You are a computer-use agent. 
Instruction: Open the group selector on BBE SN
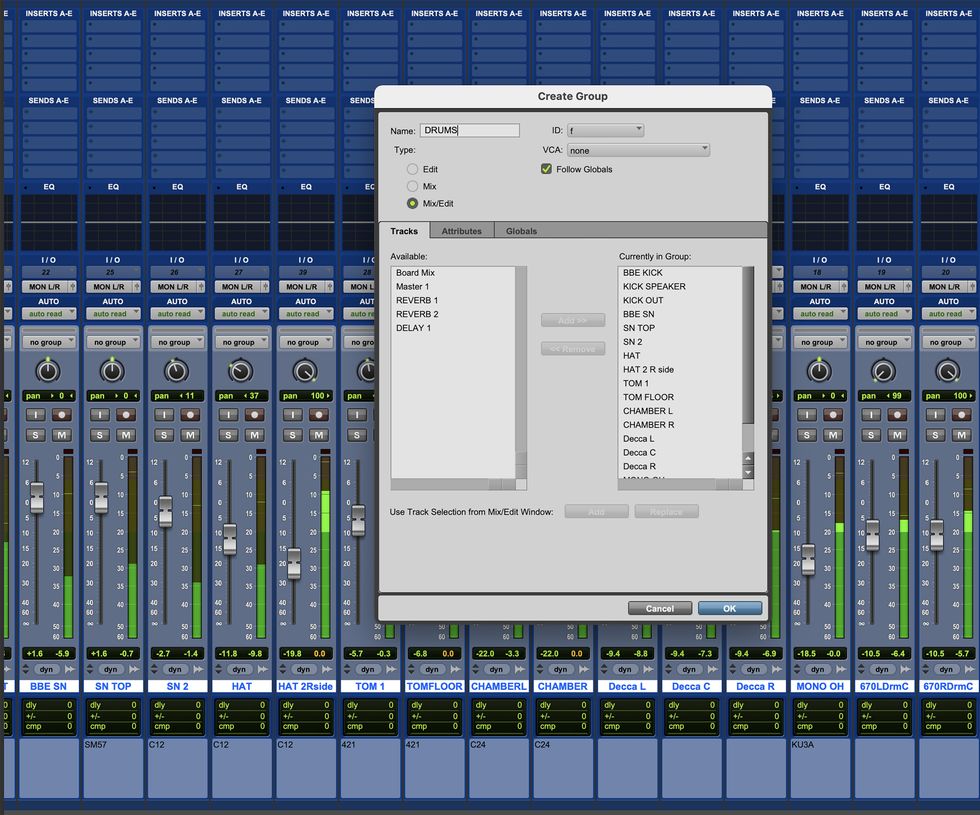(49, 342)
